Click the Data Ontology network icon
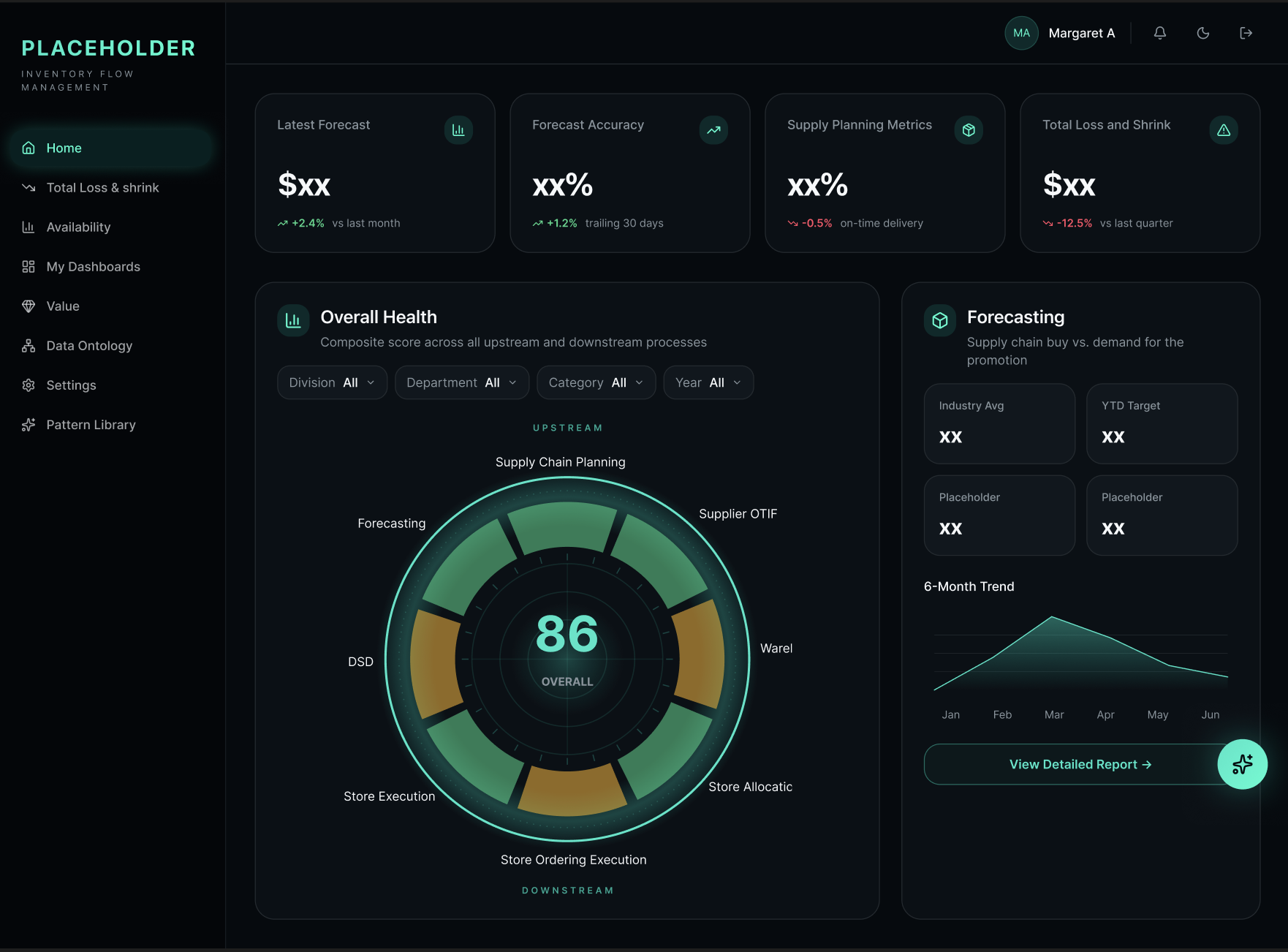 pyautogui.click(x=29, y=345)
